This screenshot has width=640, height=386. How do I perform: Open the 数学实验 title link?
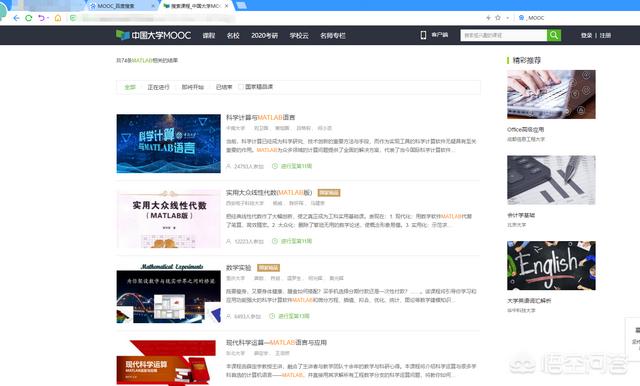(239, 268)
